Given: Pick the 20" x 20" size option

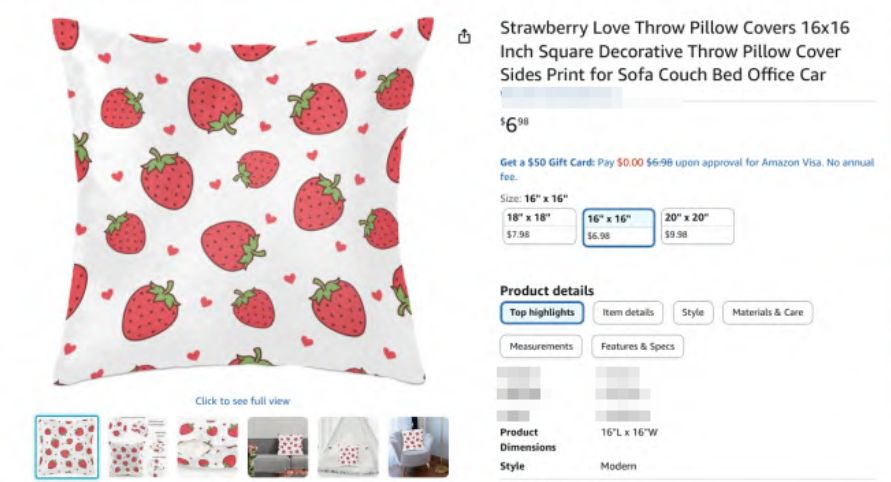Looking at the screenshot, I should [697, 225].
